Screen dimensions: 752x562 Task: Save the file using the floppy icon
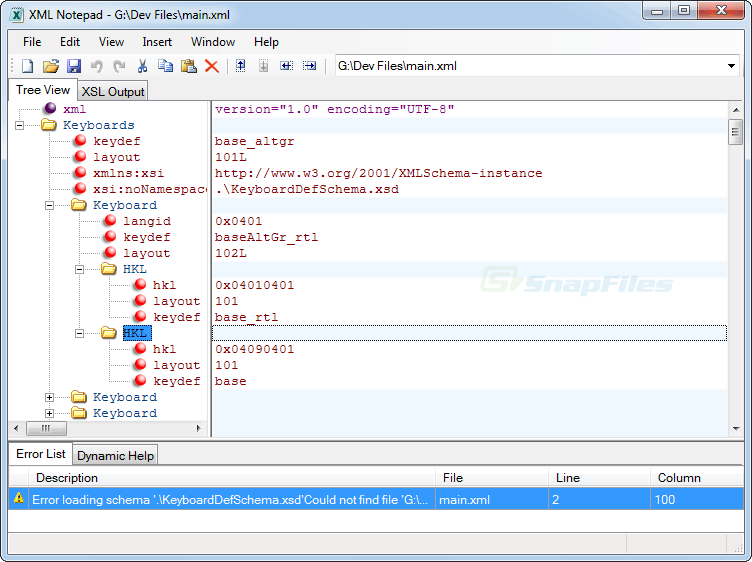[x=73, y=66]
